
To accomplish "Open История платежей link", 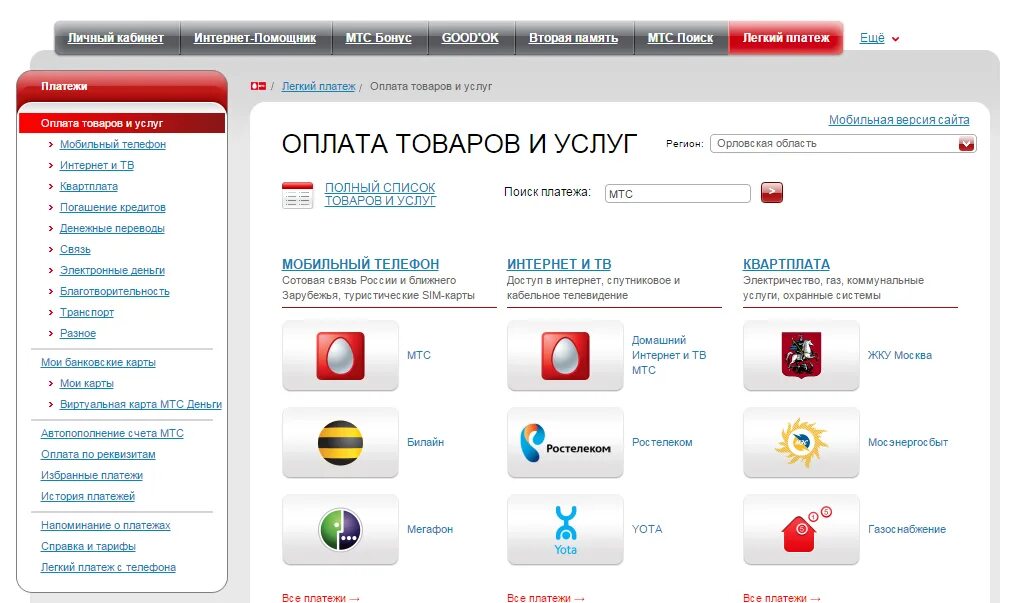I will [88, 496].
